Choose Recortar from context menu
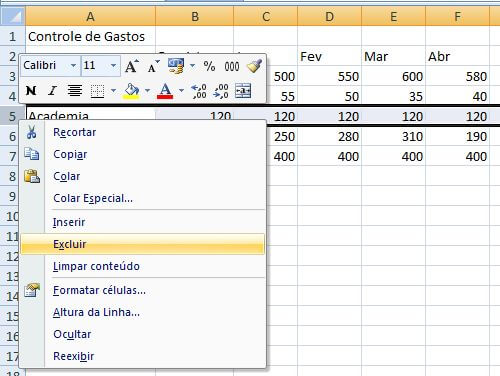Screen dimensions: 500x376 pos(143,132)
